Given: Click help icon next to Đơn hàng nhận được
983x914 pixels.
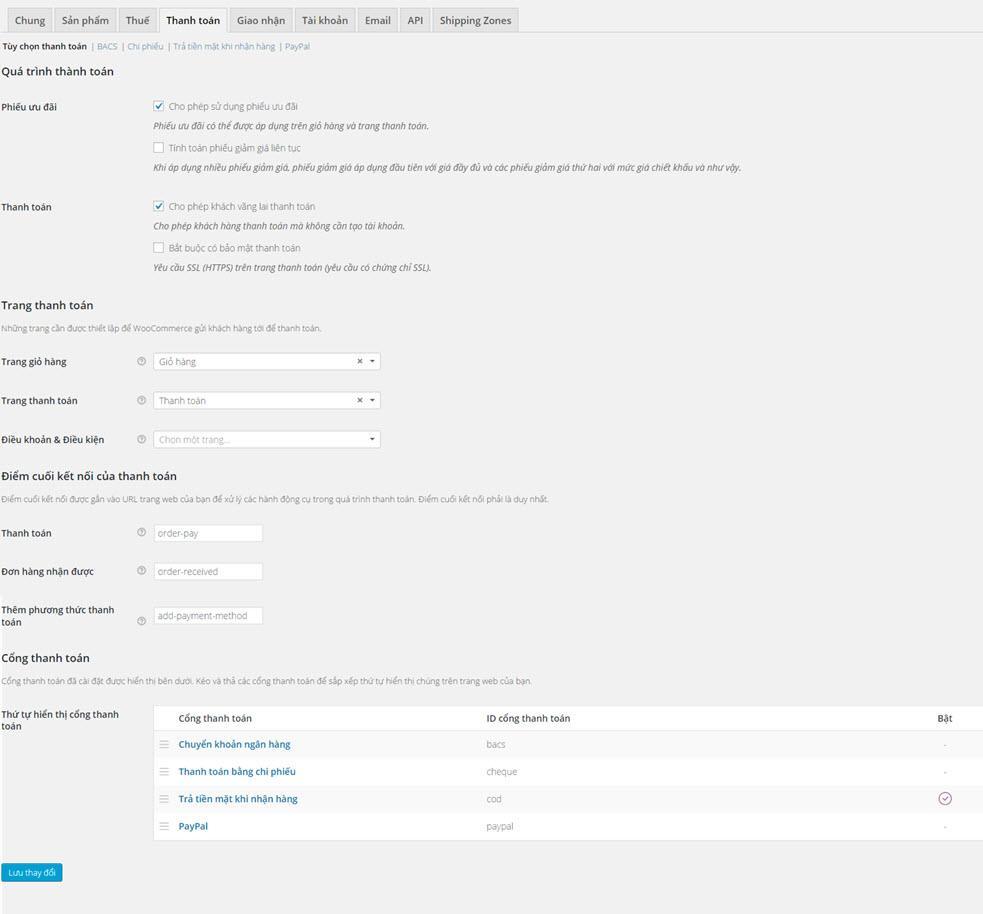Looking at the screenshot, I should tap(141, 571).
